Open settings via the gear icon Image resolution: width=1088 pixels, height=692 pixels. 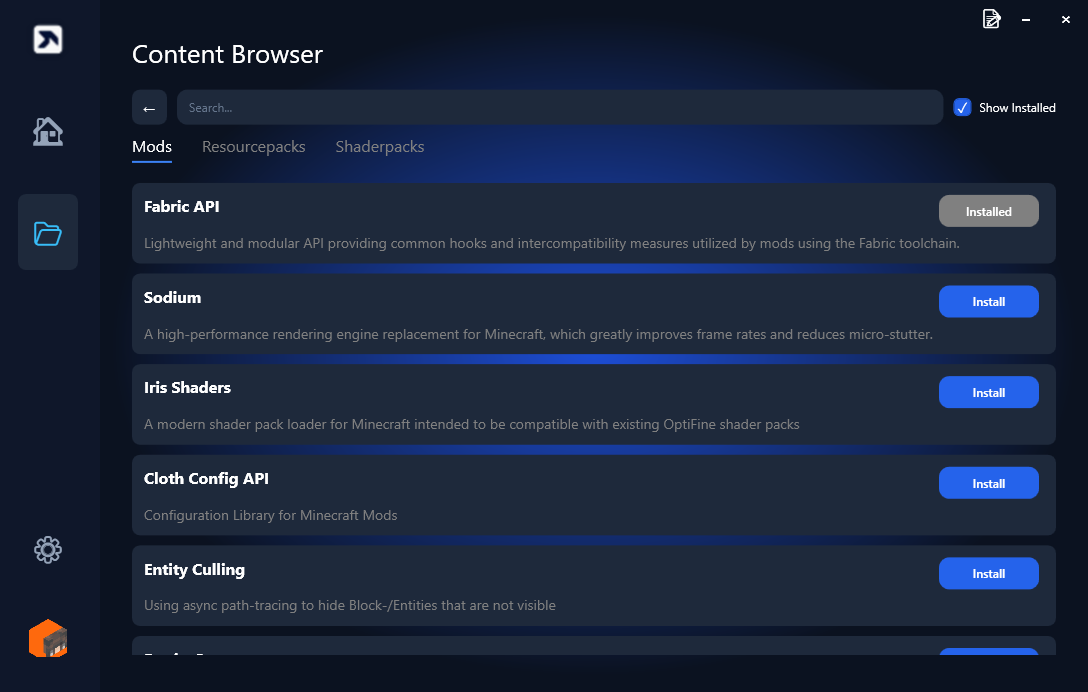(x=48, y=550)
